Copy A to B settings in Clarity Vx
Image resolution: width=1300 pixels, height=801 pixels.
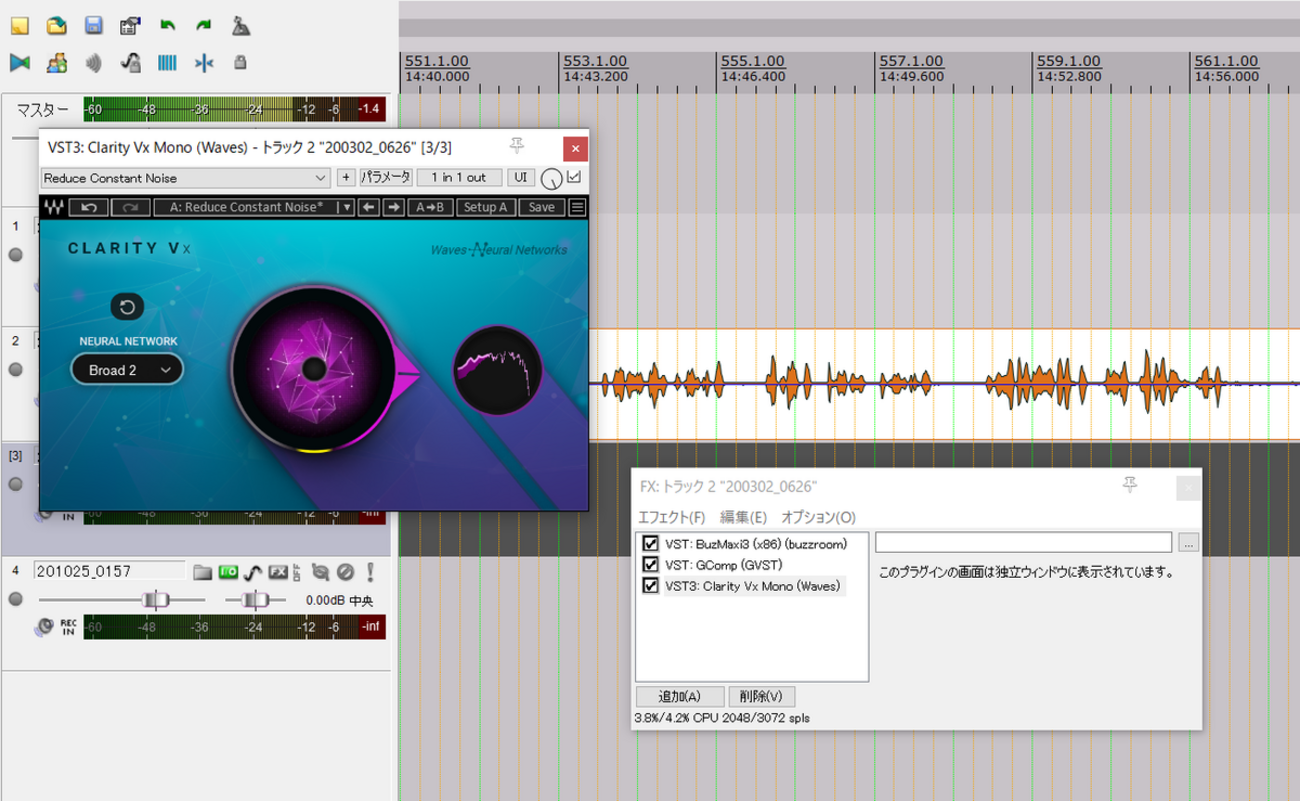click(x=430, y=207)
